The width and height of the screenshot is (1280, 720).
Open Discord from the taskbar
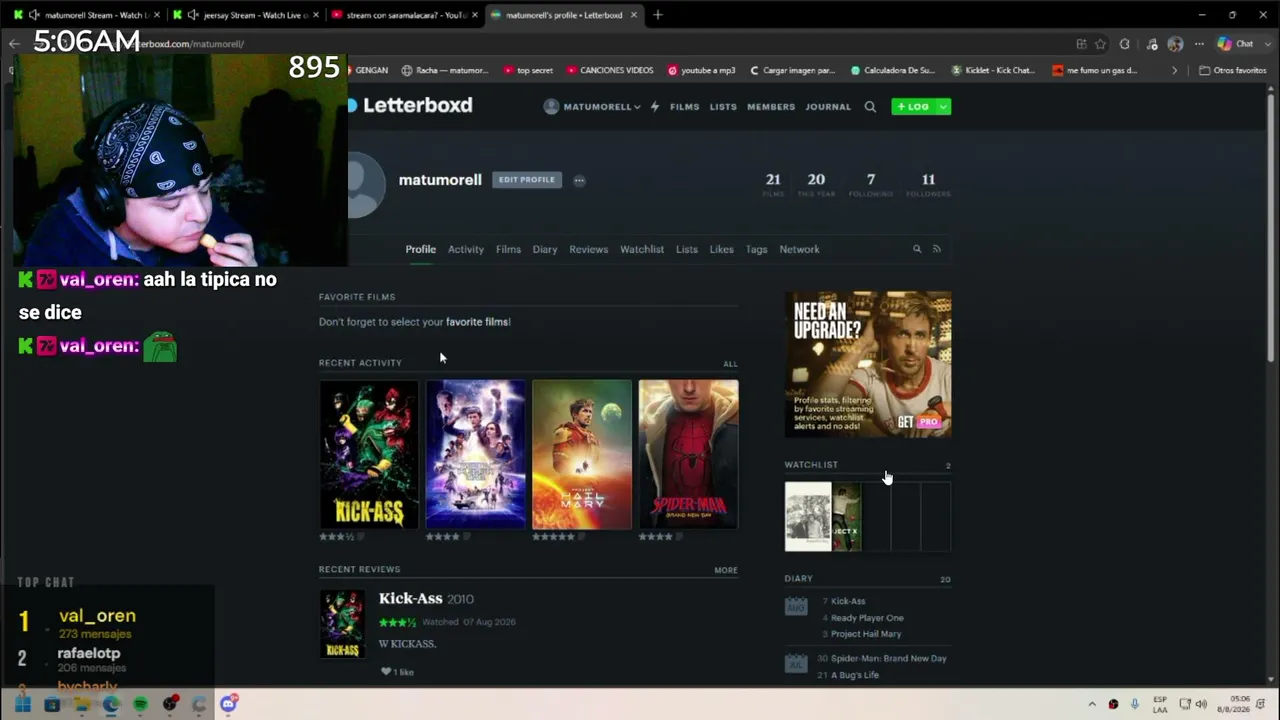228,704
